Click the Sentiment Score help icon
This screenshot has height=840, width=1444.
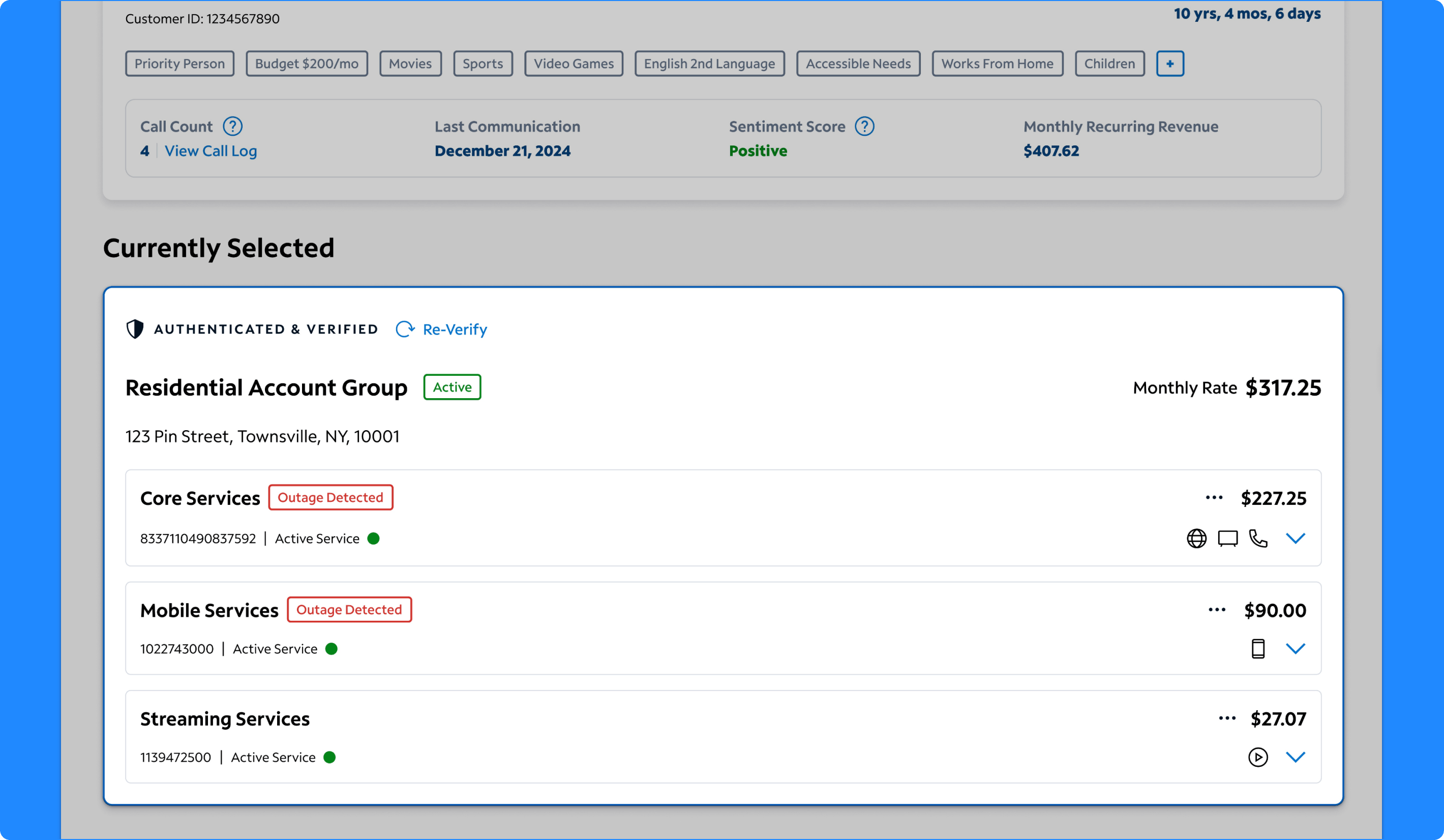coord(864,126)
